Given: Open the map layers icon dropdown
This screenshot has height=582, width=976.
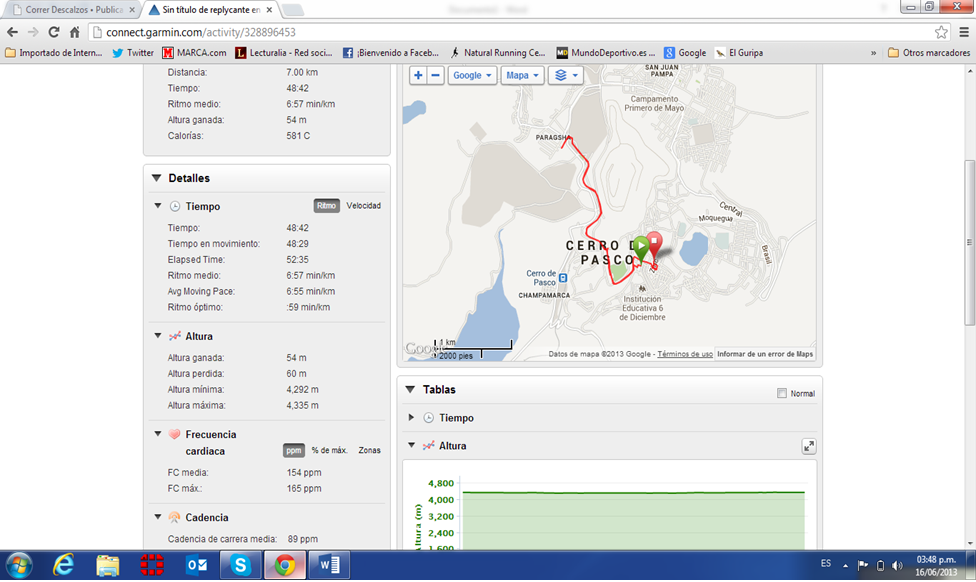Looking at the screenshot, I should [566, 75].
